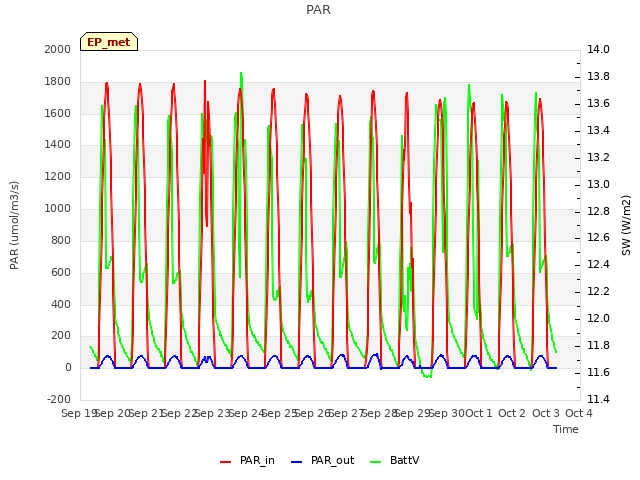Click the 13.8 right axis tick
The height and width of the screenshot is (480, 640).
[x=598, y=76]
